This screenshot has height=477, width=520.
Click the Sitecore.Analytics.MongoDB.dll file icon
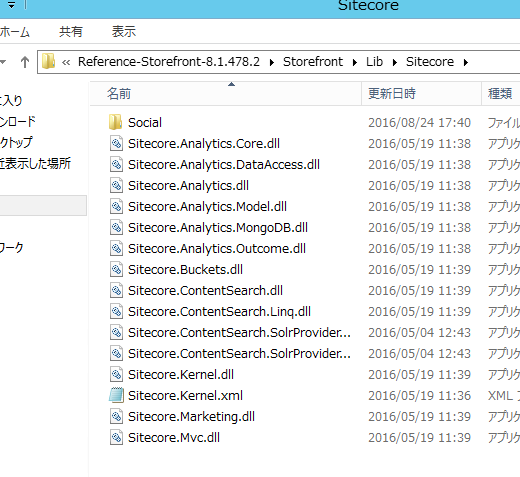[116, 228]
